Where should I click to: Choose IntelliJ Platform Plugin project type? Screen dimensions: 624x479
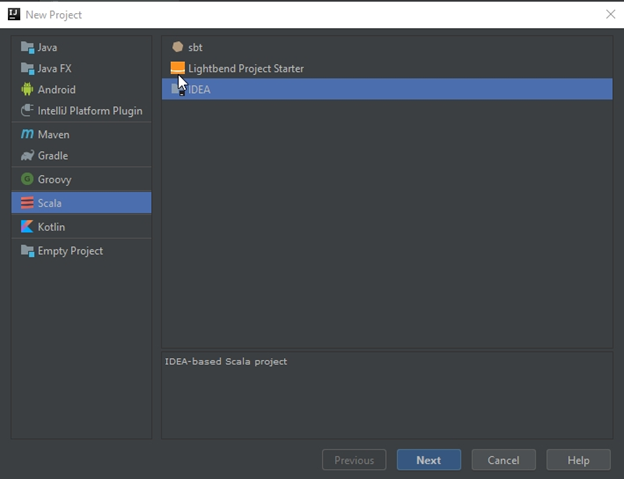[x=81, y=111]
